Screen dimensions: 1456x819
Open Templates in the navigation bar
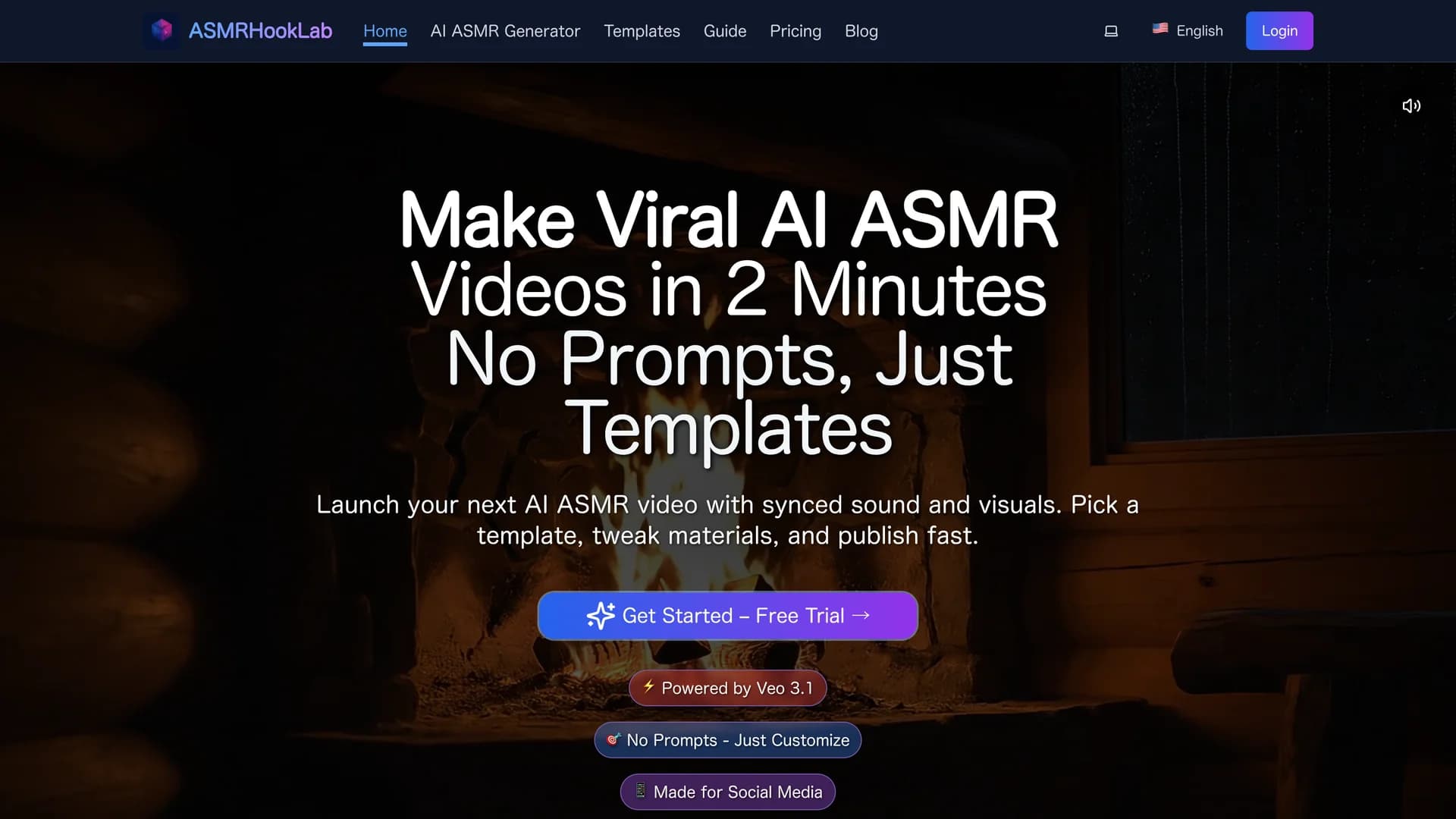642,31
